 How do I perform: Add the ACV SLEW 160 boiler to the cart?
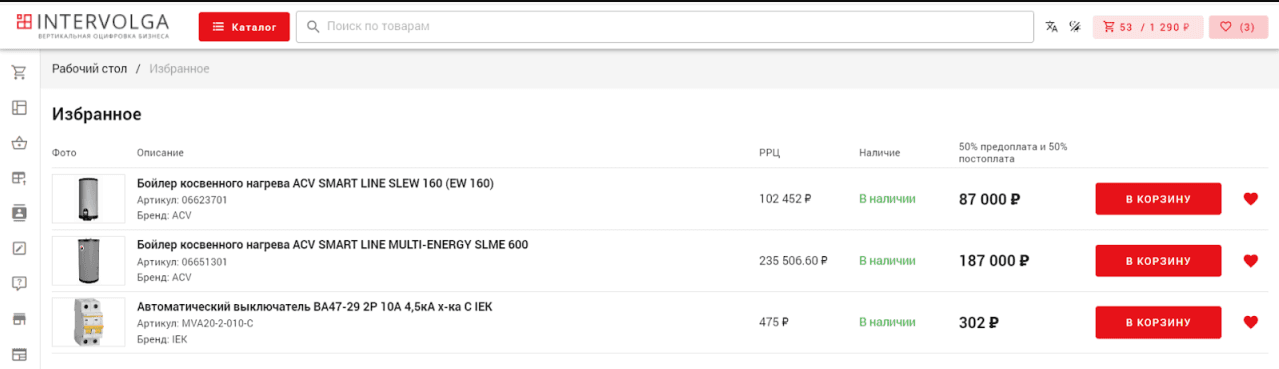tap(1158, 199)
